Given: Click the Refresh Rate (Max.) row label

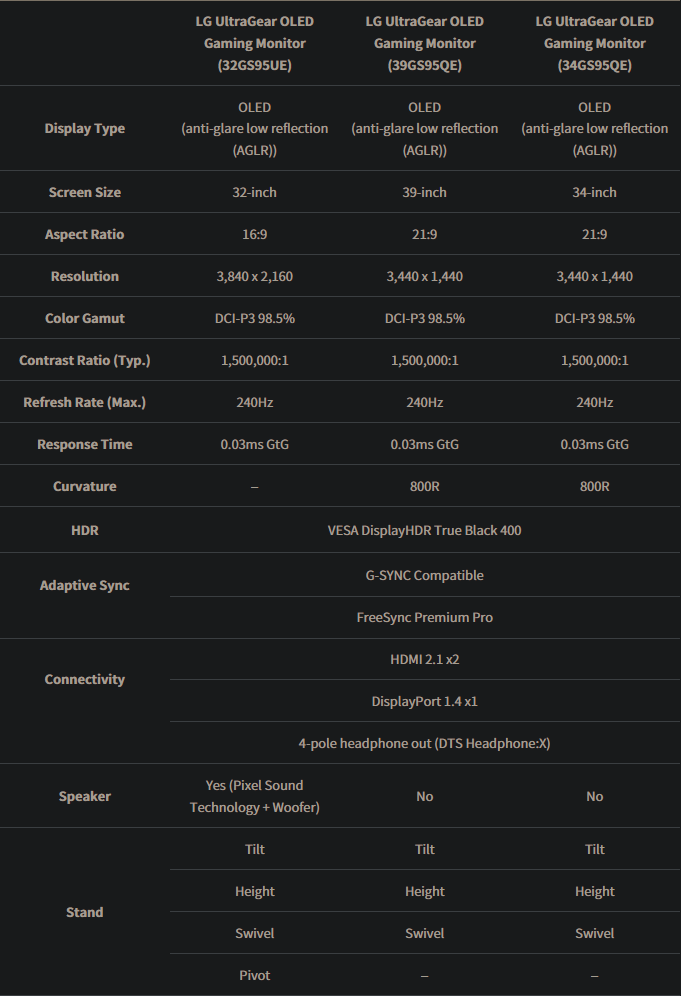Looking at the screenshot, I should click(85, 402).
